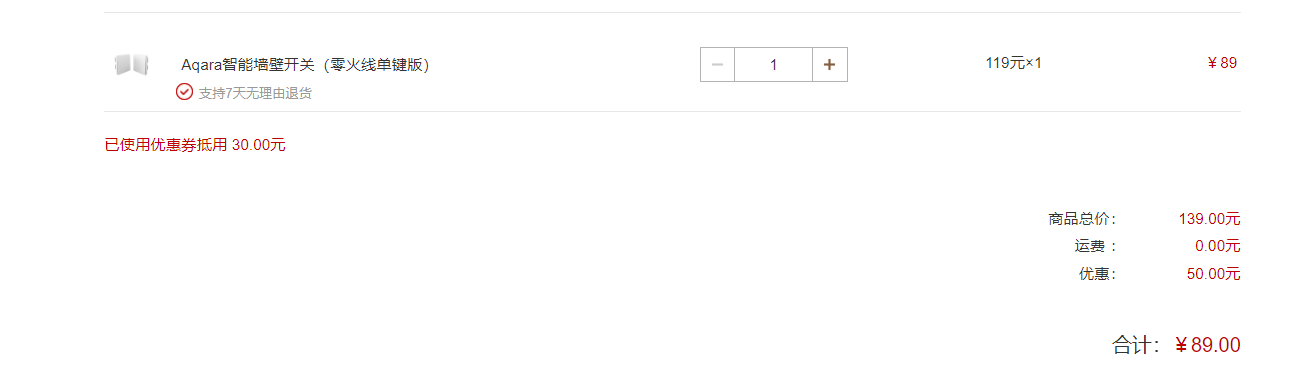
Task: Decrease quantity with the minus button
Action: (717, 64)
